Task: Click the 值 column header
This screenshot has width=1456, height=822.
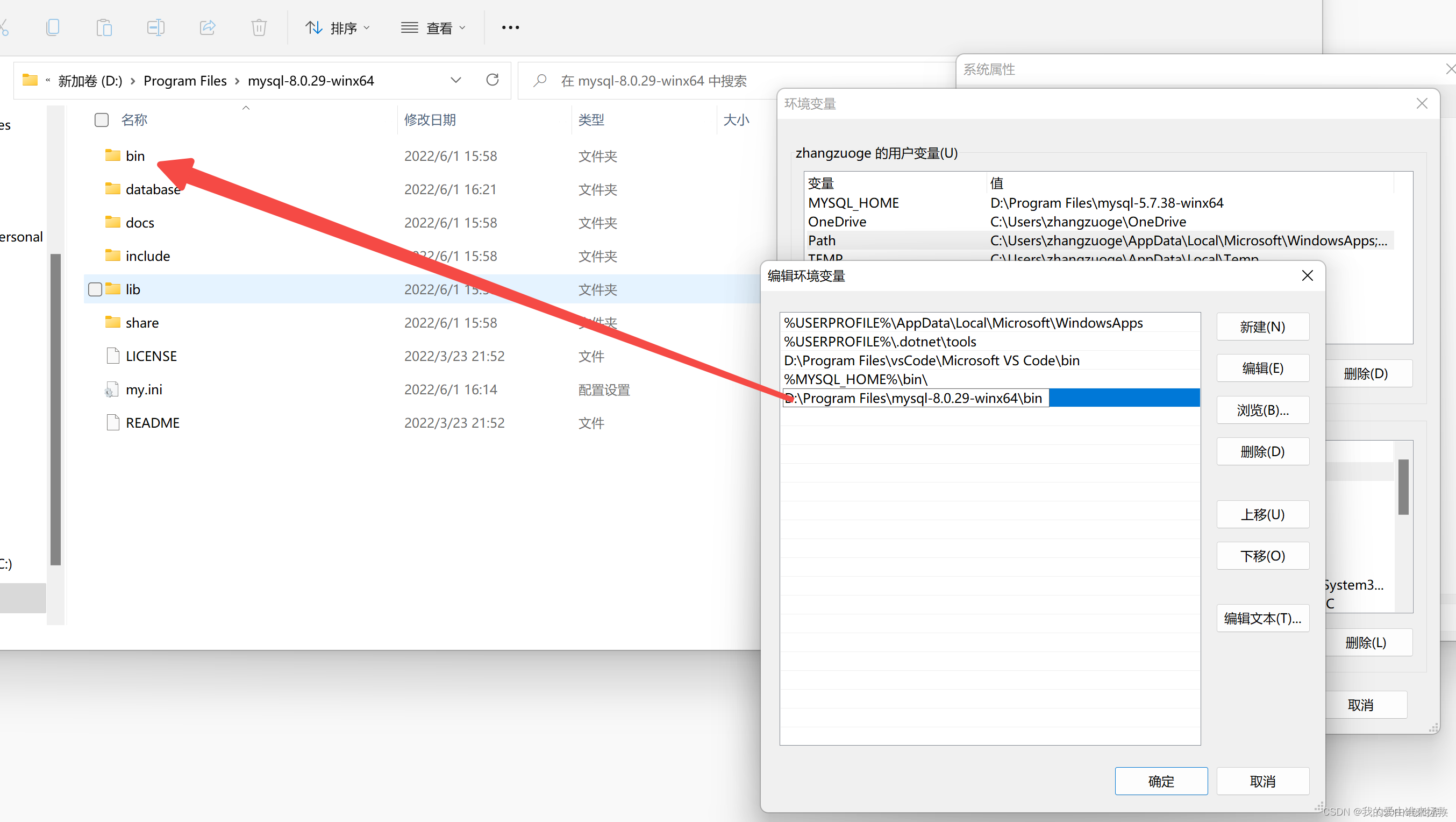Action: pyautogui.click(x=1190, y=183)
